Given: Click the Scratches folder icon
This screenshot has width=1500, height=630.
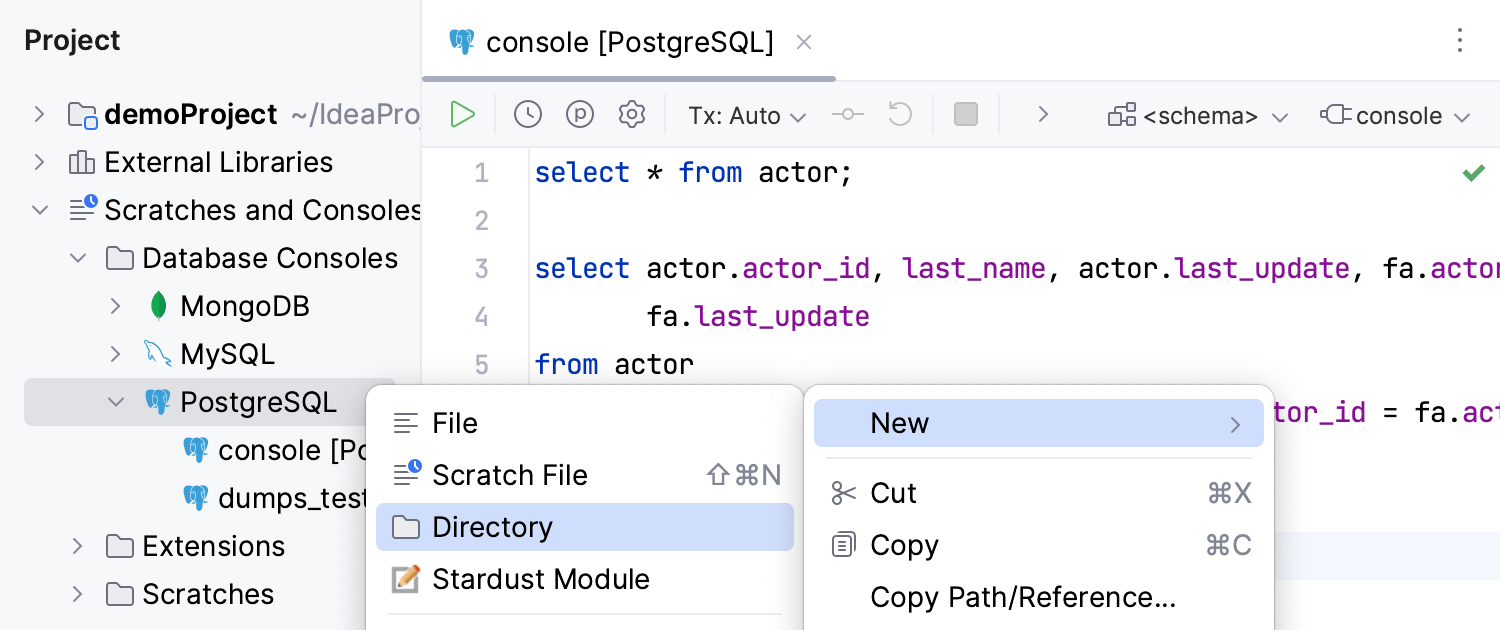Looking at the screenshot, I should click(x=120, y=594).
